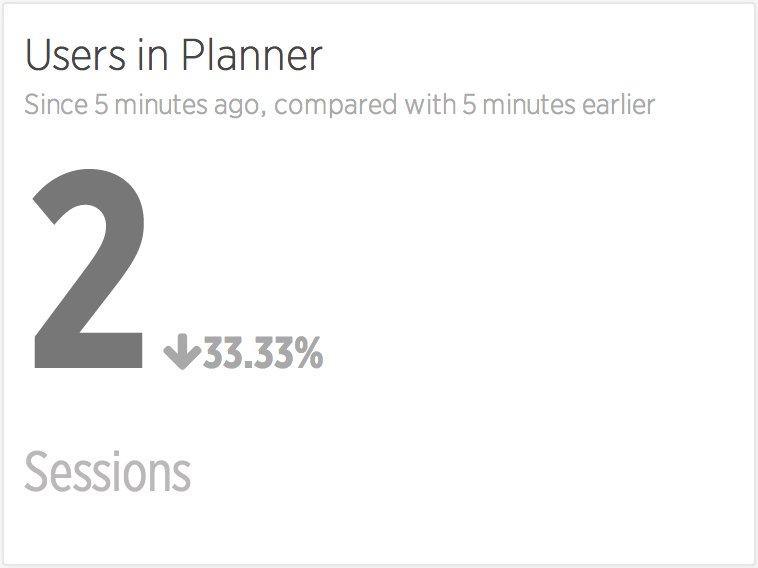Click the word Planner in the title
758x568 pixels.
(252, 55)
